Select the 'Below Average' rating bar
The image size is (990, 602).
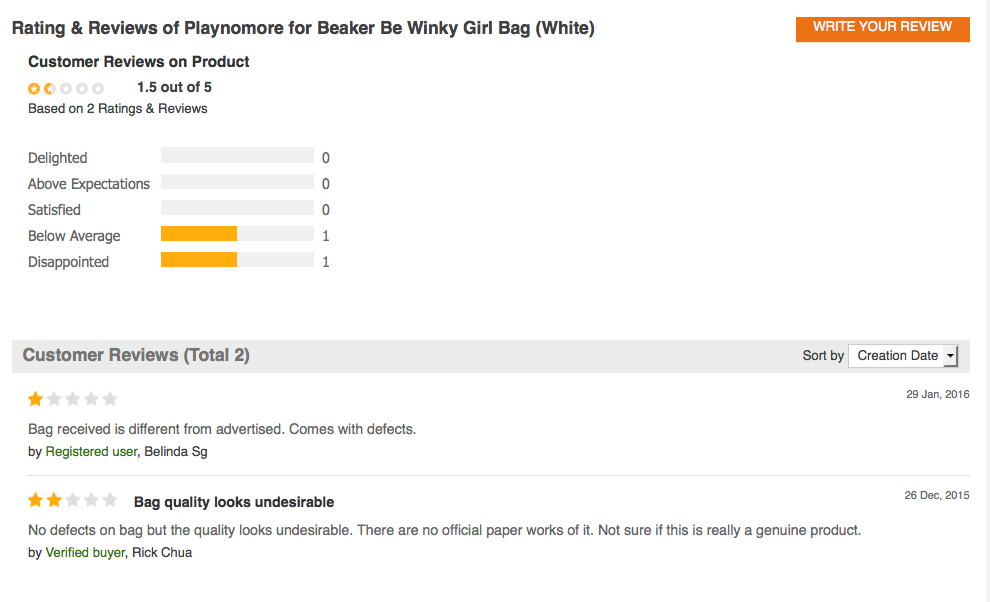point(238,235)
